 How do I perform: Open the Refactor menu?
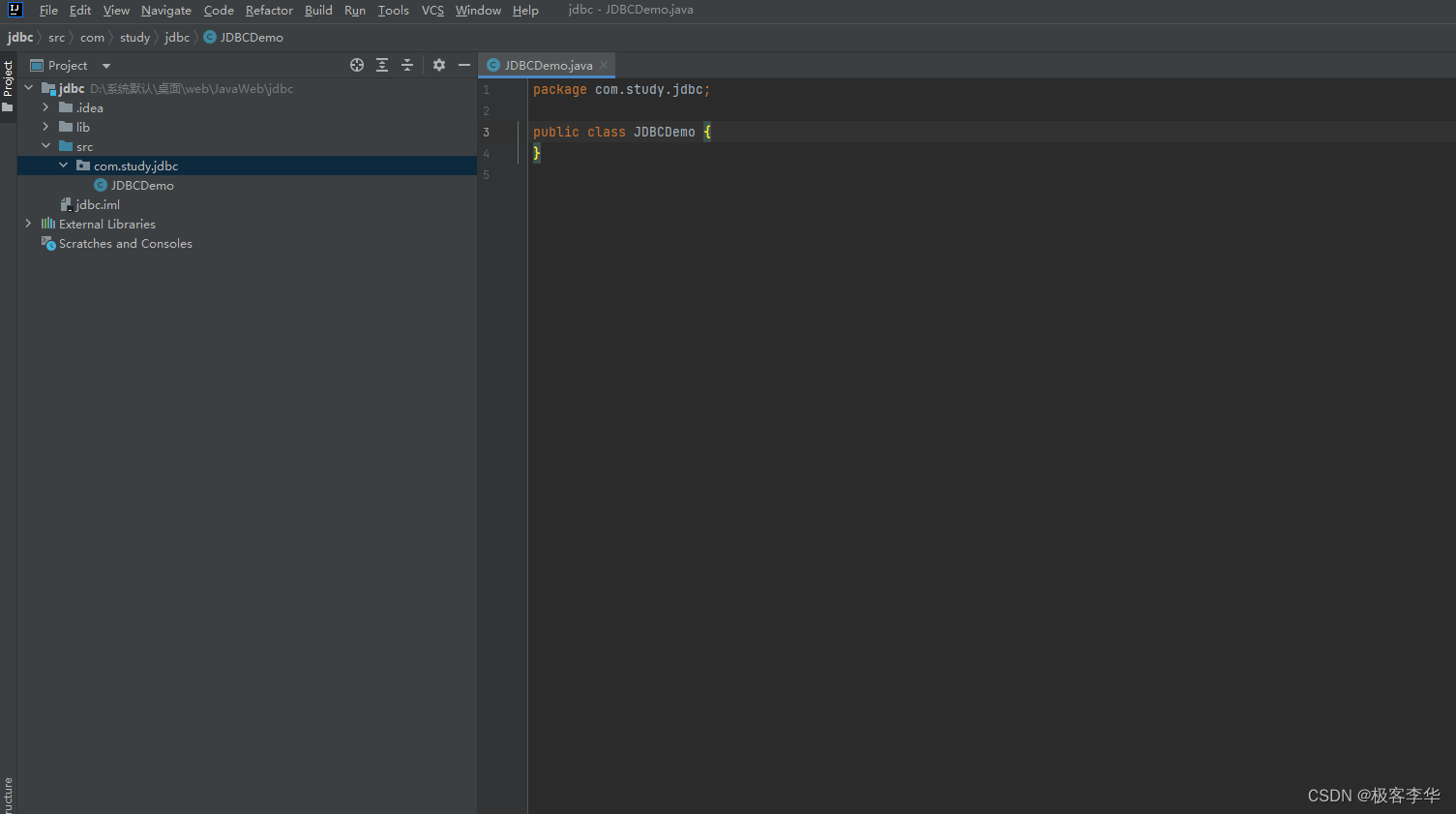coord(269,10)
